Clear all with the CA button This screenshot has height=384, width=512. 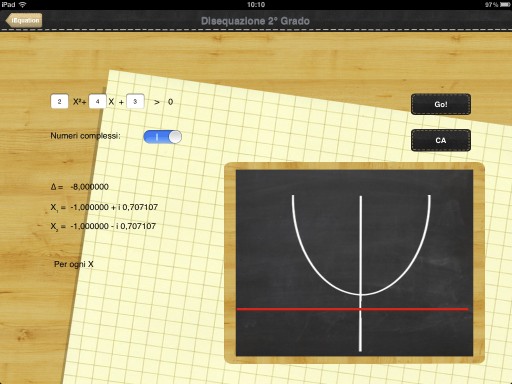[x=441, y=140]
